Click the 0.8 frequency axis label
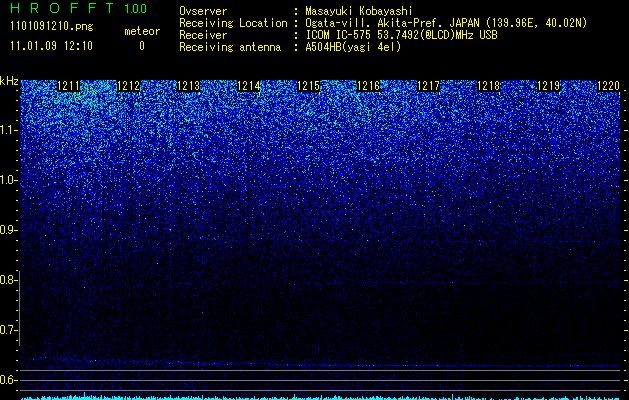Image resolution: width=629 pixels, height=400 pixels. 7,280
